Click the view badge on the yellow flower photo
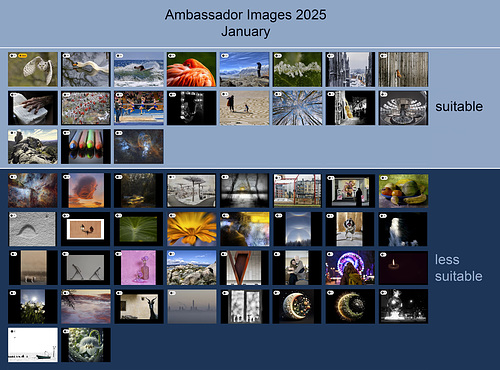 pyautogui.click(x=172, y=216)
